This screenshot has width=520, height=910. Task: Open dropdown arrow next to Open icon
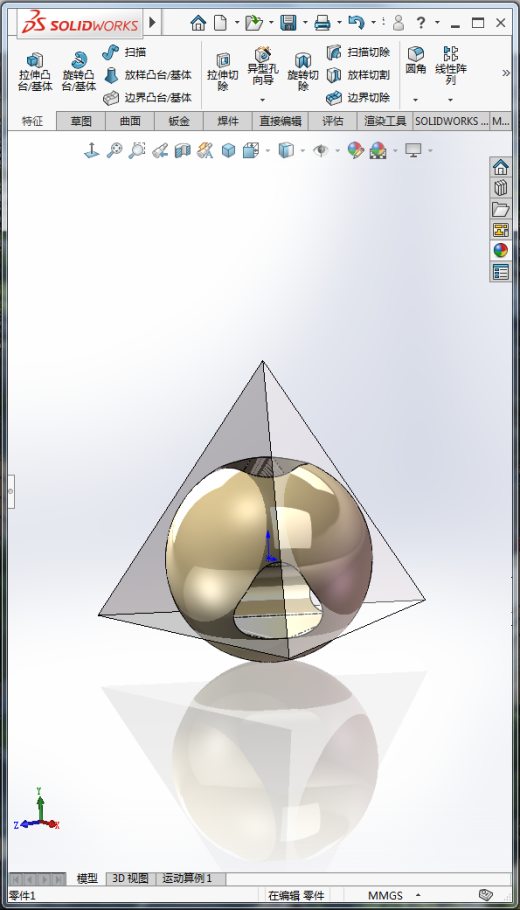click(x=271, y=23)
